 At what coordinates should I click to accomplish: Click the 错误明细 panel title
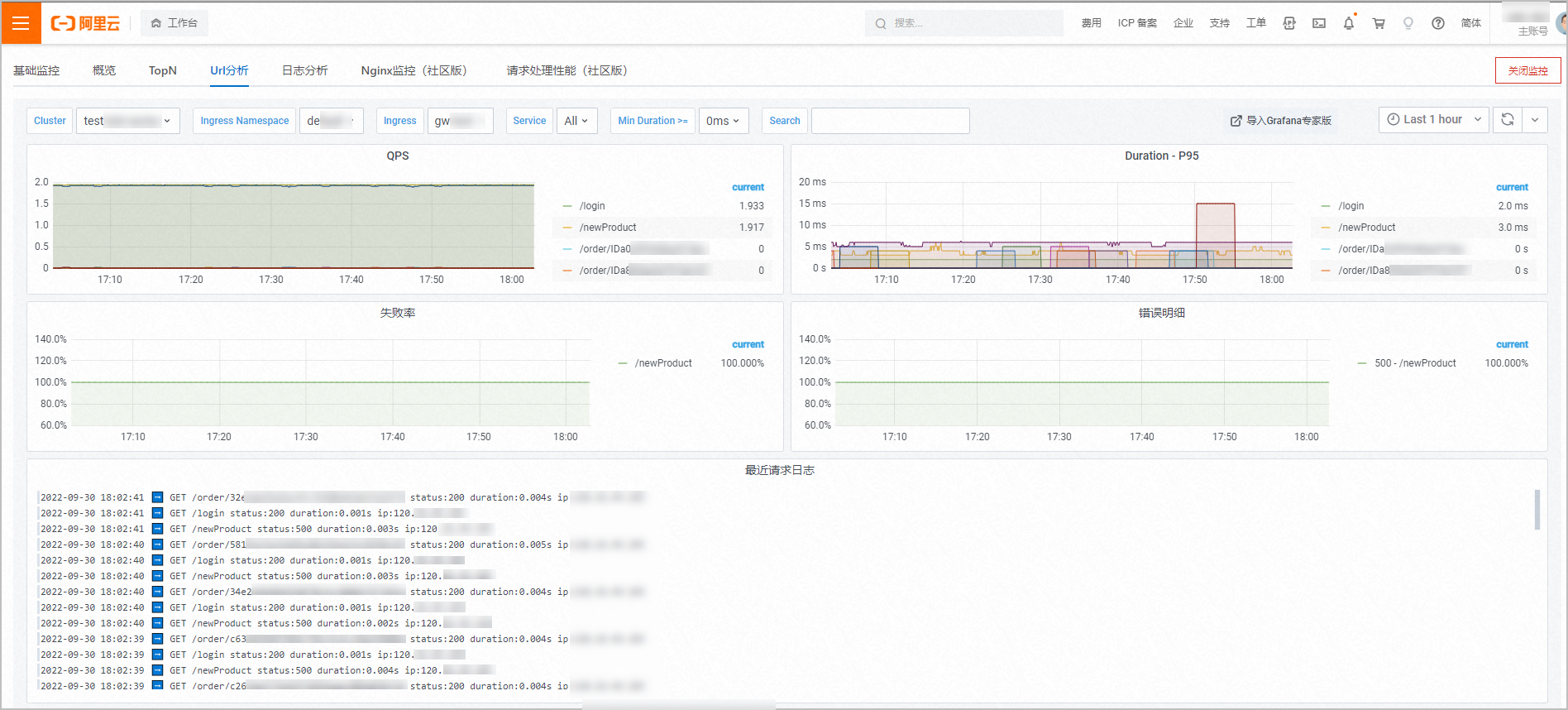tap(1161, 313)
